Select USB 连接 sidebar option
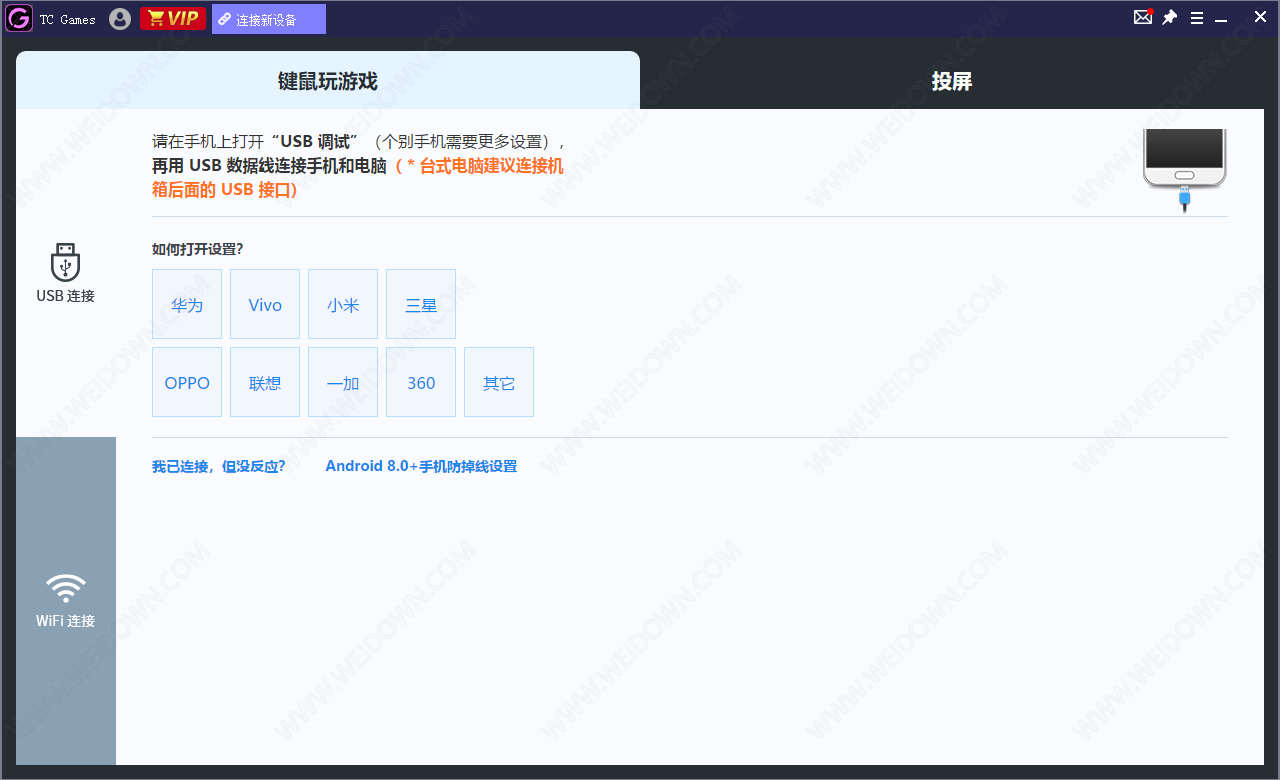Screen dimensions: 1280x780 [x=66, y=273]
